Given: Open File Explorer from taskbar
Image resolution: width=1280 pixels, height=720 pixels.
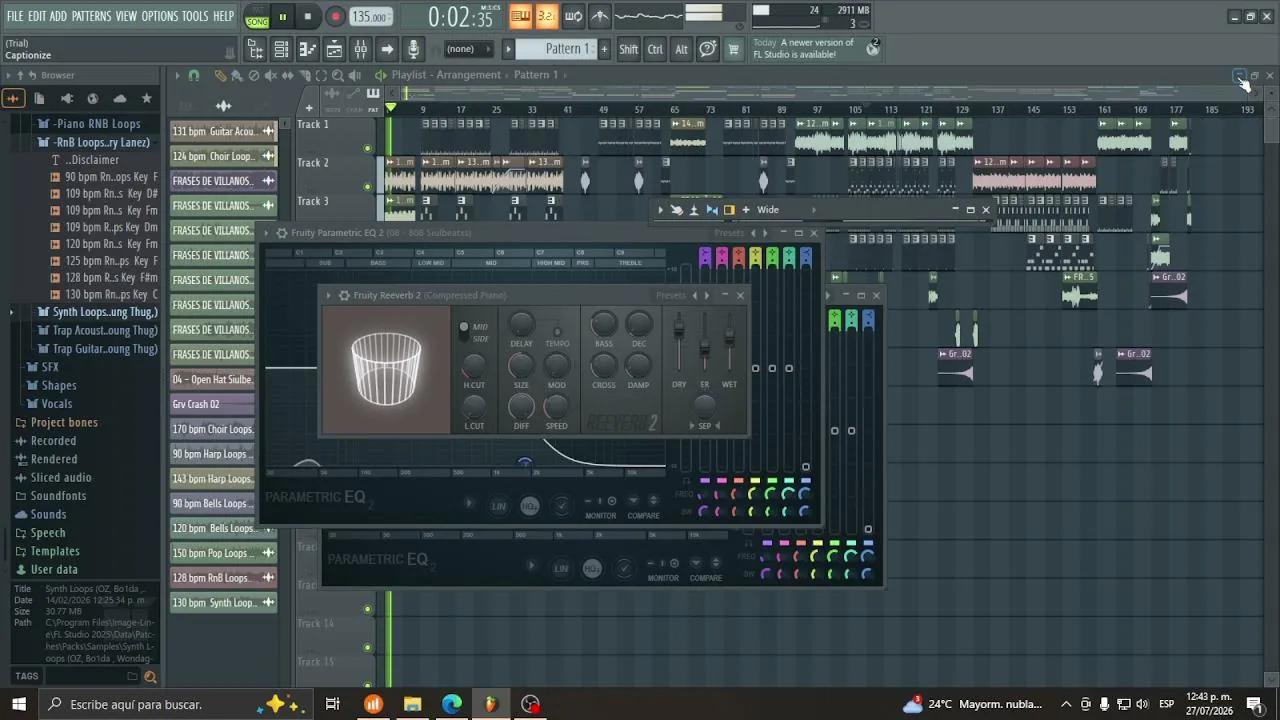Looking at the screenshot, I should pos(412,704).
